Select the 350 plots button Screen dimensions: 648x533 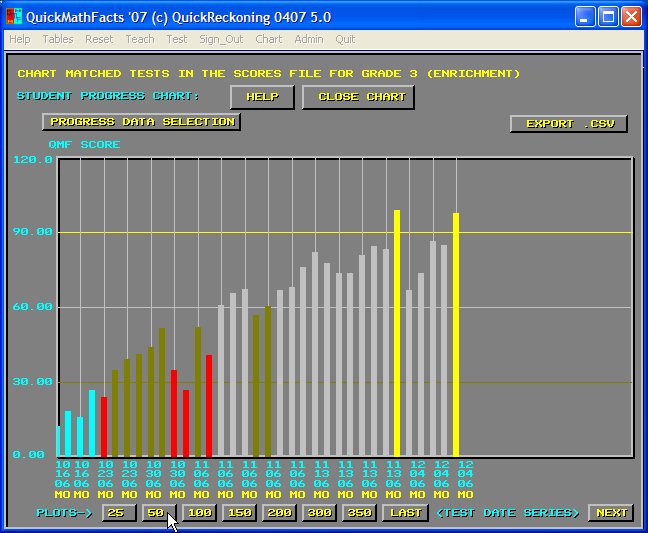[359, 513]
